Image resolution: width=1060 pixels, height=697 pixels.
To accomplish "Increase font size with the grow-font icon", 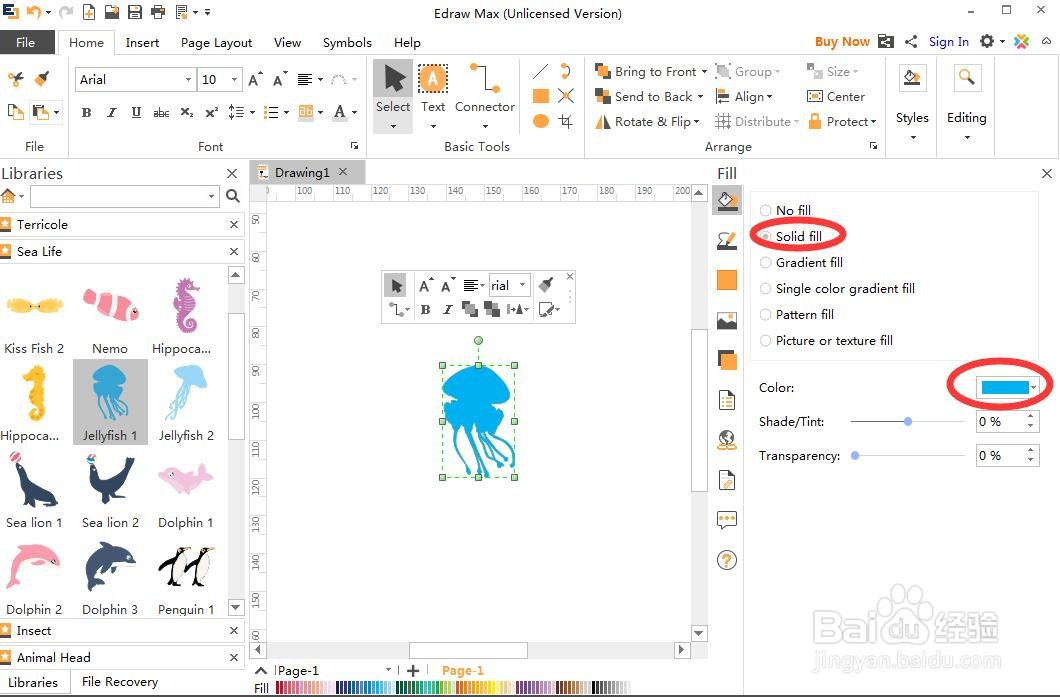I will tap(255, 79).
